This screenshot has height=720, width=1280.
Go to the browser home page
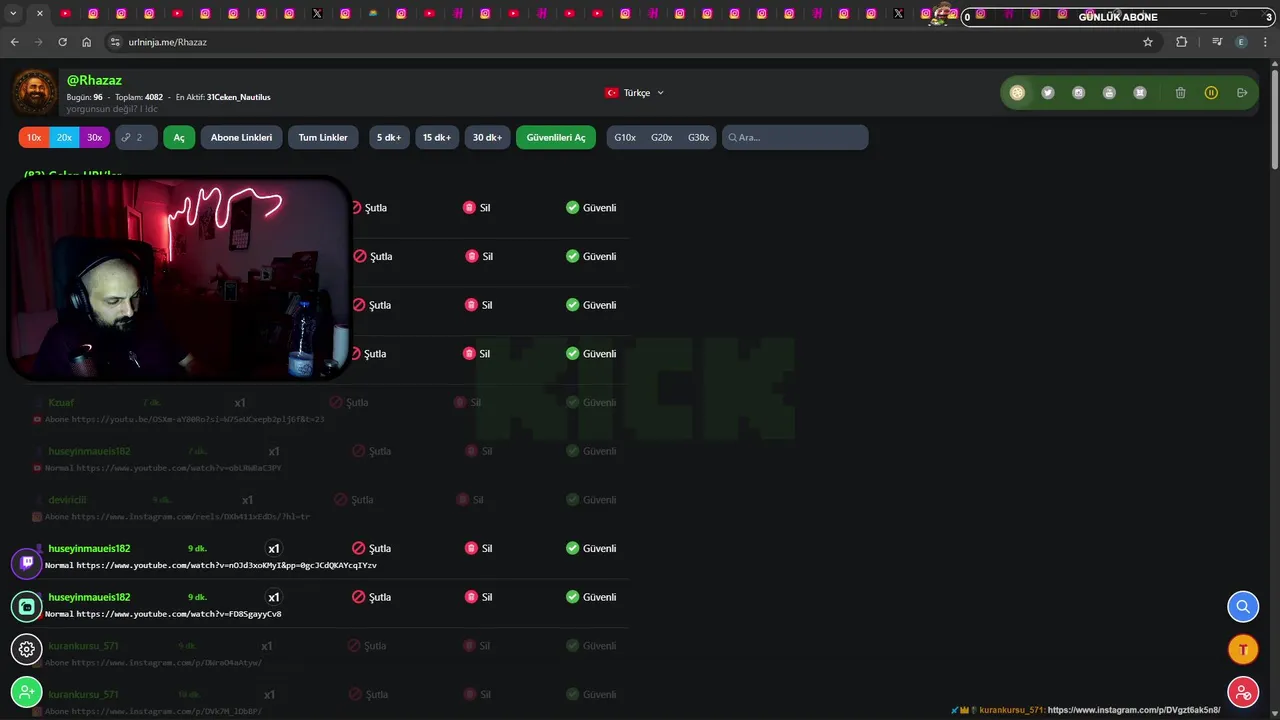(87, 42)
